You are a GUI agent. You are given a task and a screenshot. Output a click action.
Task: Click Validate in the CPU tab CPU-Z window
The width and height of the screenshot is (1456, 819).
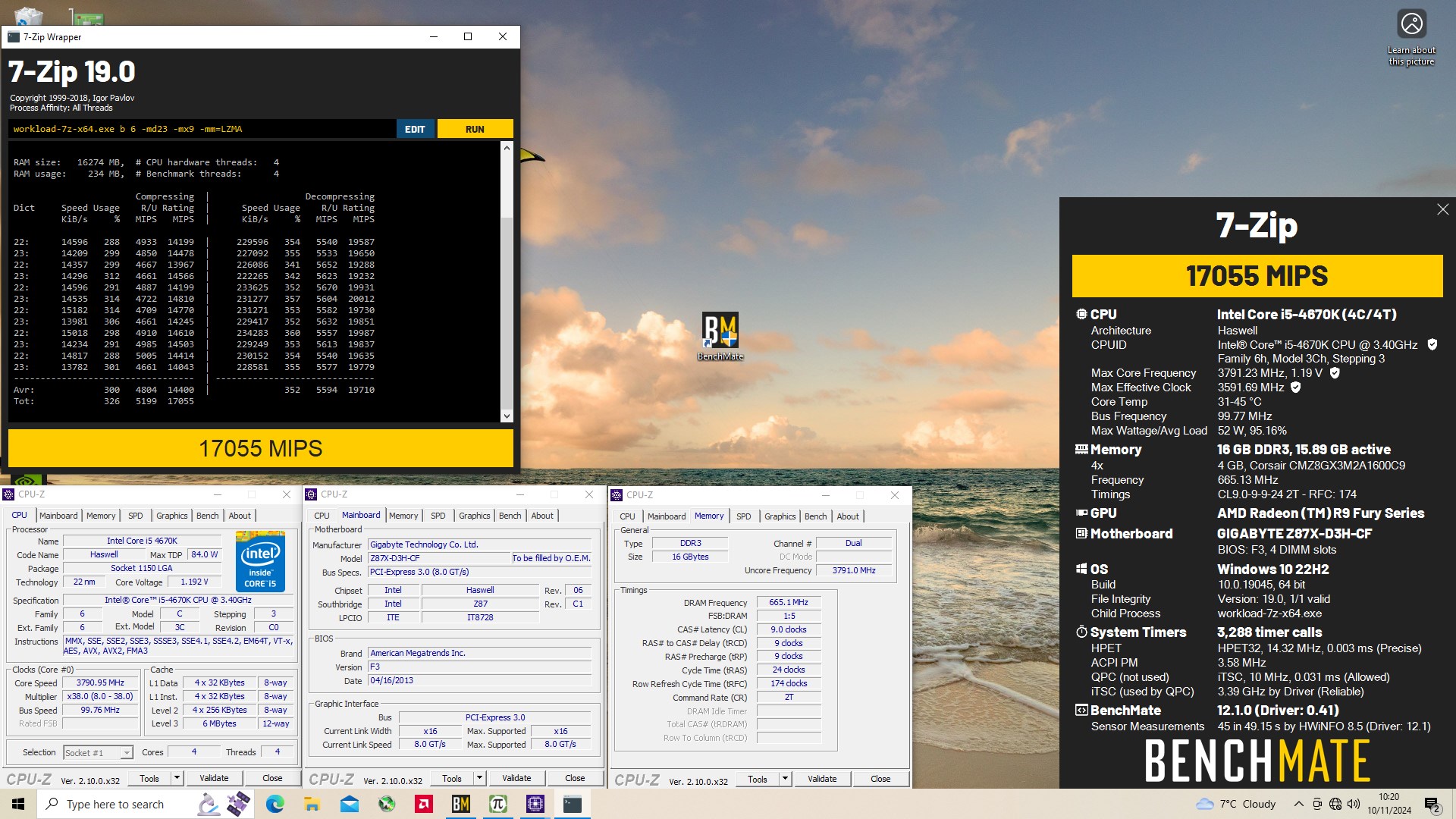[214, 778]
